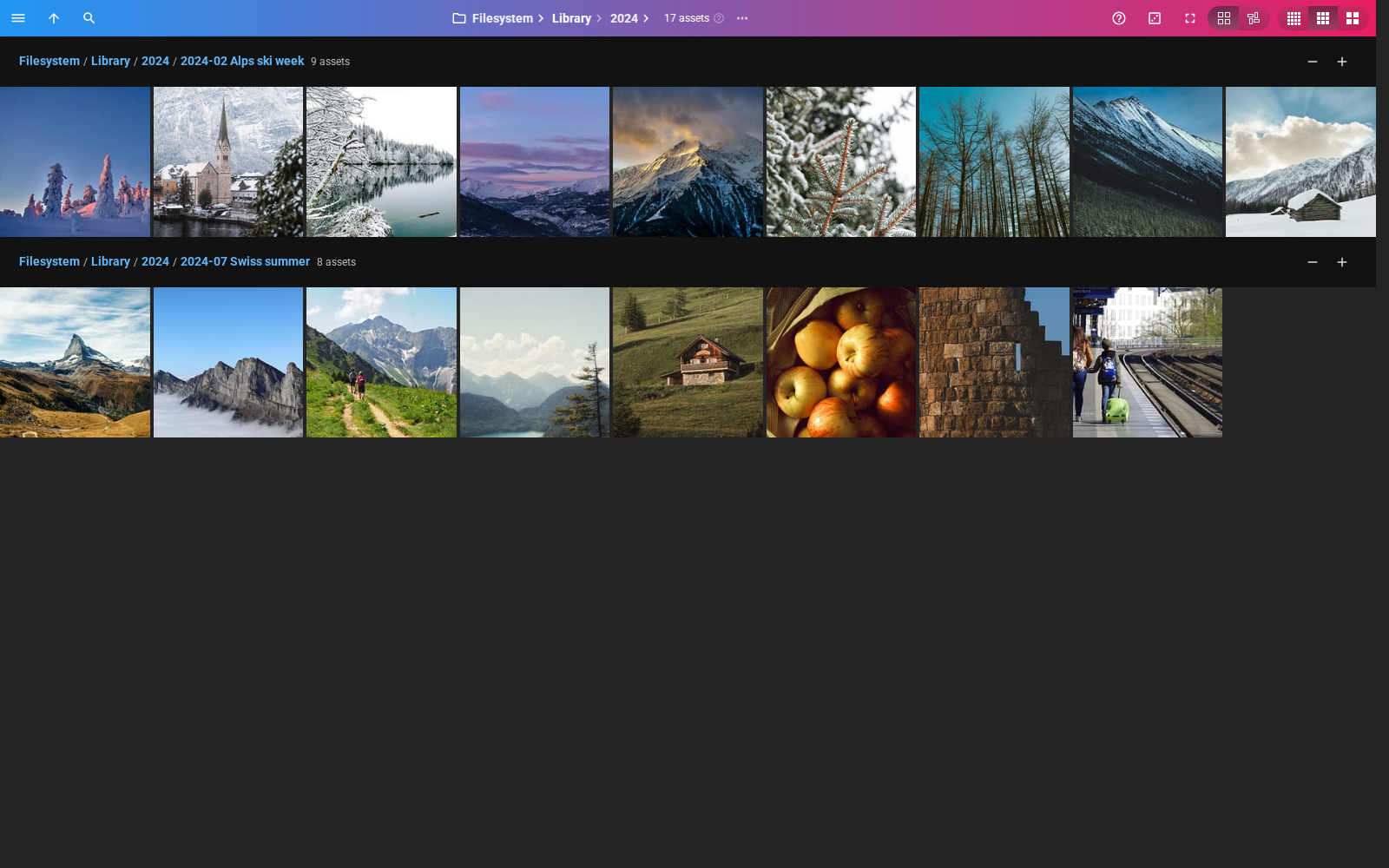Open the 2024-02 Alps ski week folder link
This screenshot has width=1389, height=868.
(242, 61)
